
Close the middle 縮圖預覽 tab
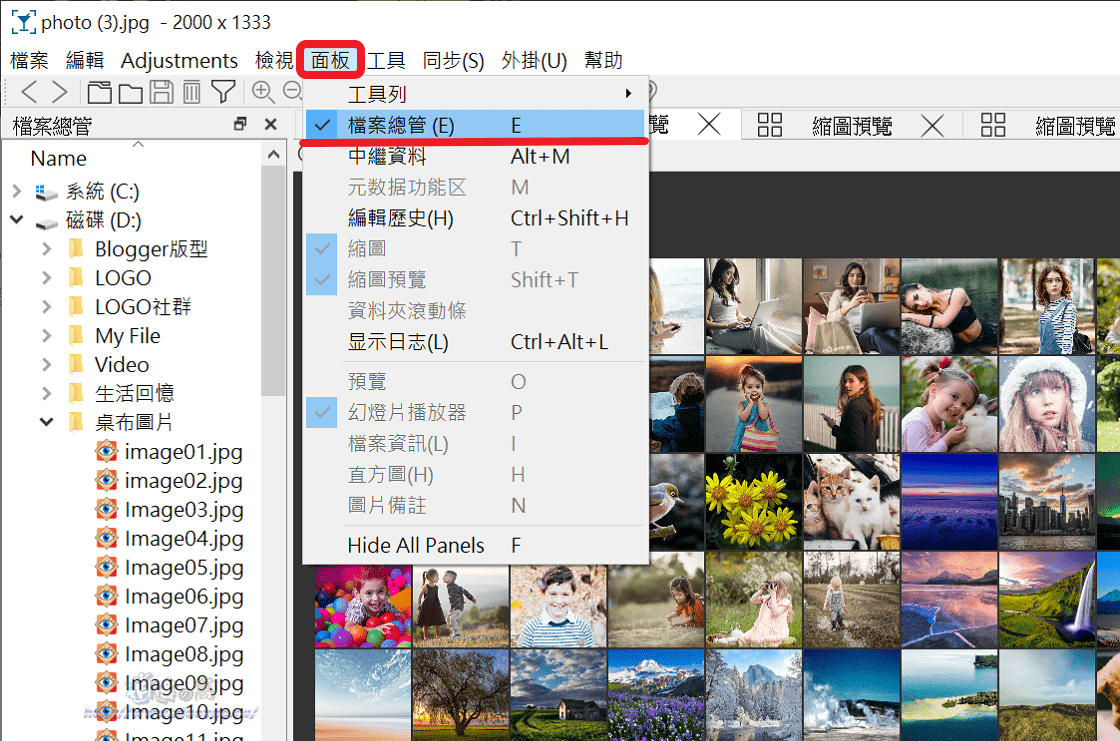(x=932, y=126)
